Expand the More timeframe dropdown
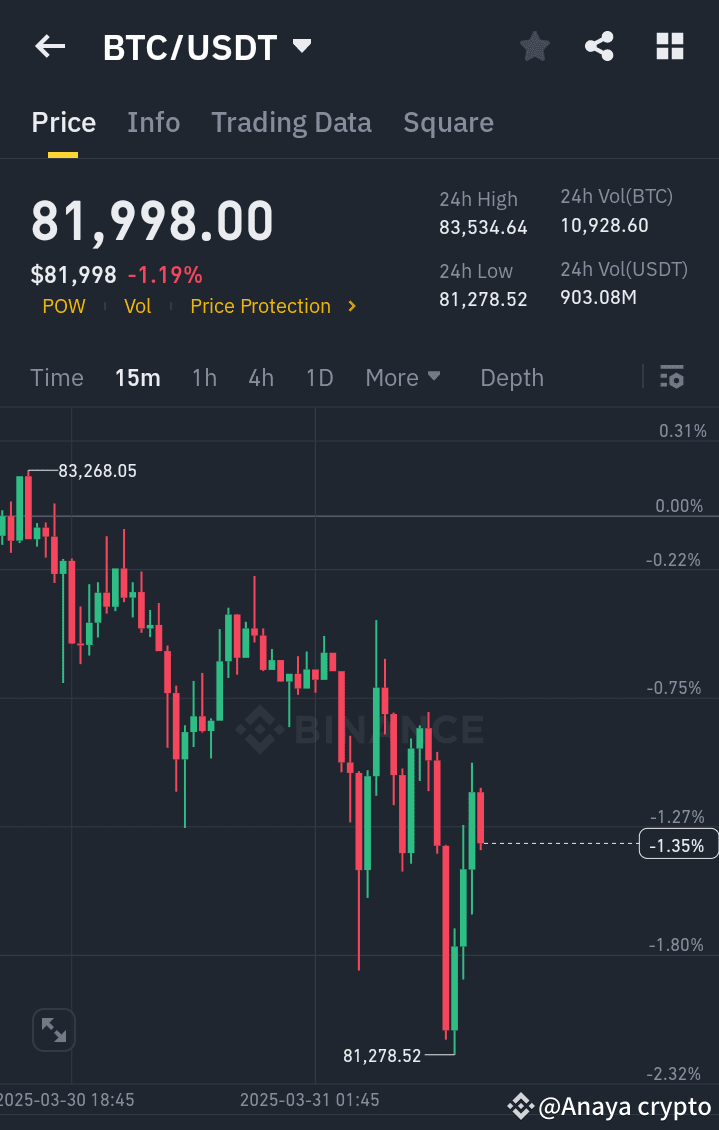 point(403,377)
